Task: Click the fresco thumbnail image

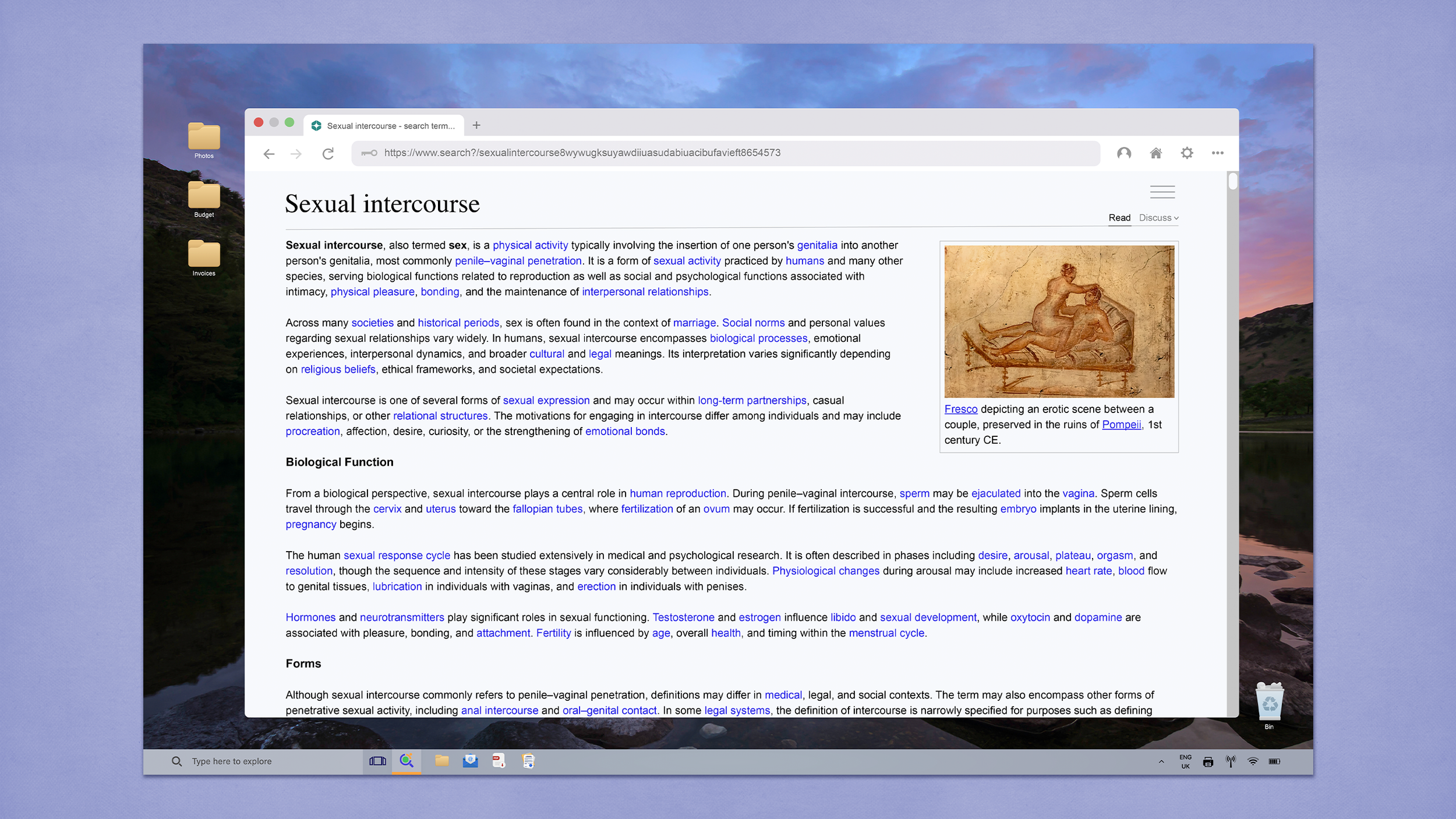Action: [1059, 322]
